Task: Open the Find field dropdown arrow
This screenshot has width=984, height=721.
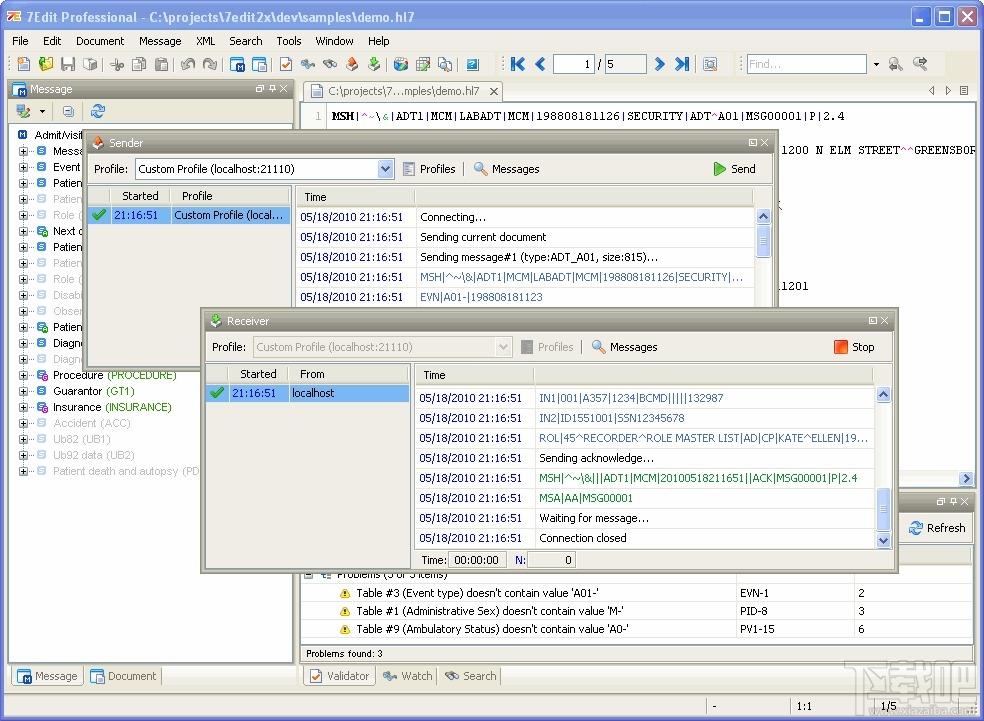Action: click(876, 64)
